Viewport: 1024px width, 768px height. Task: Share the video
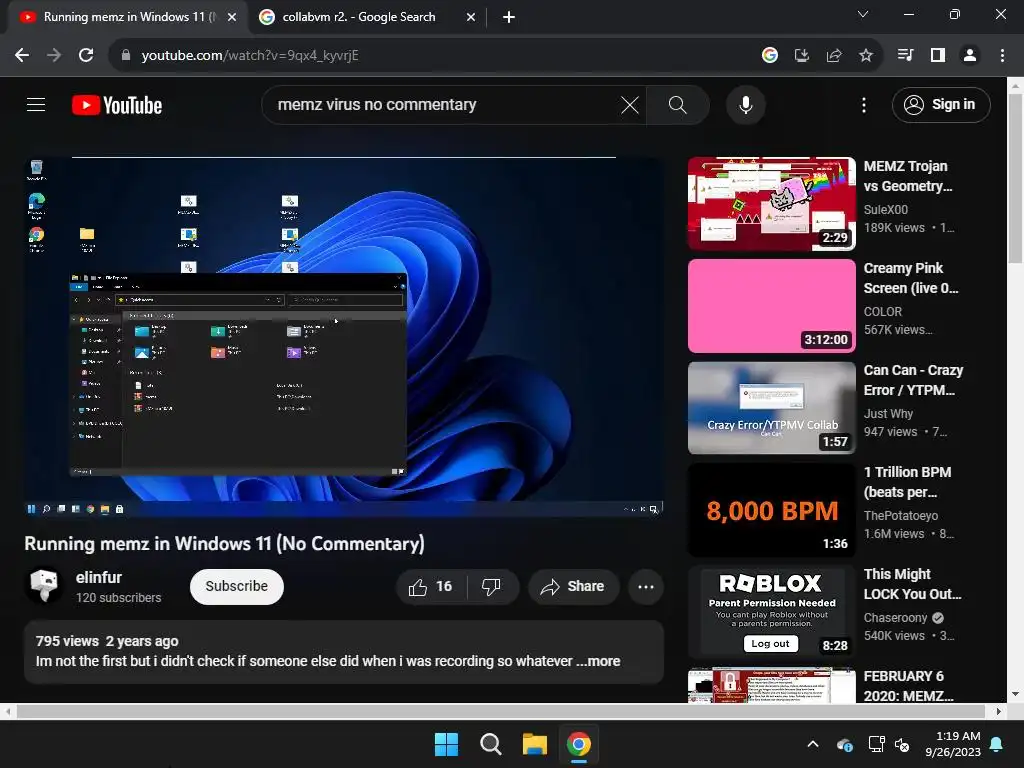tap(572, 586)
